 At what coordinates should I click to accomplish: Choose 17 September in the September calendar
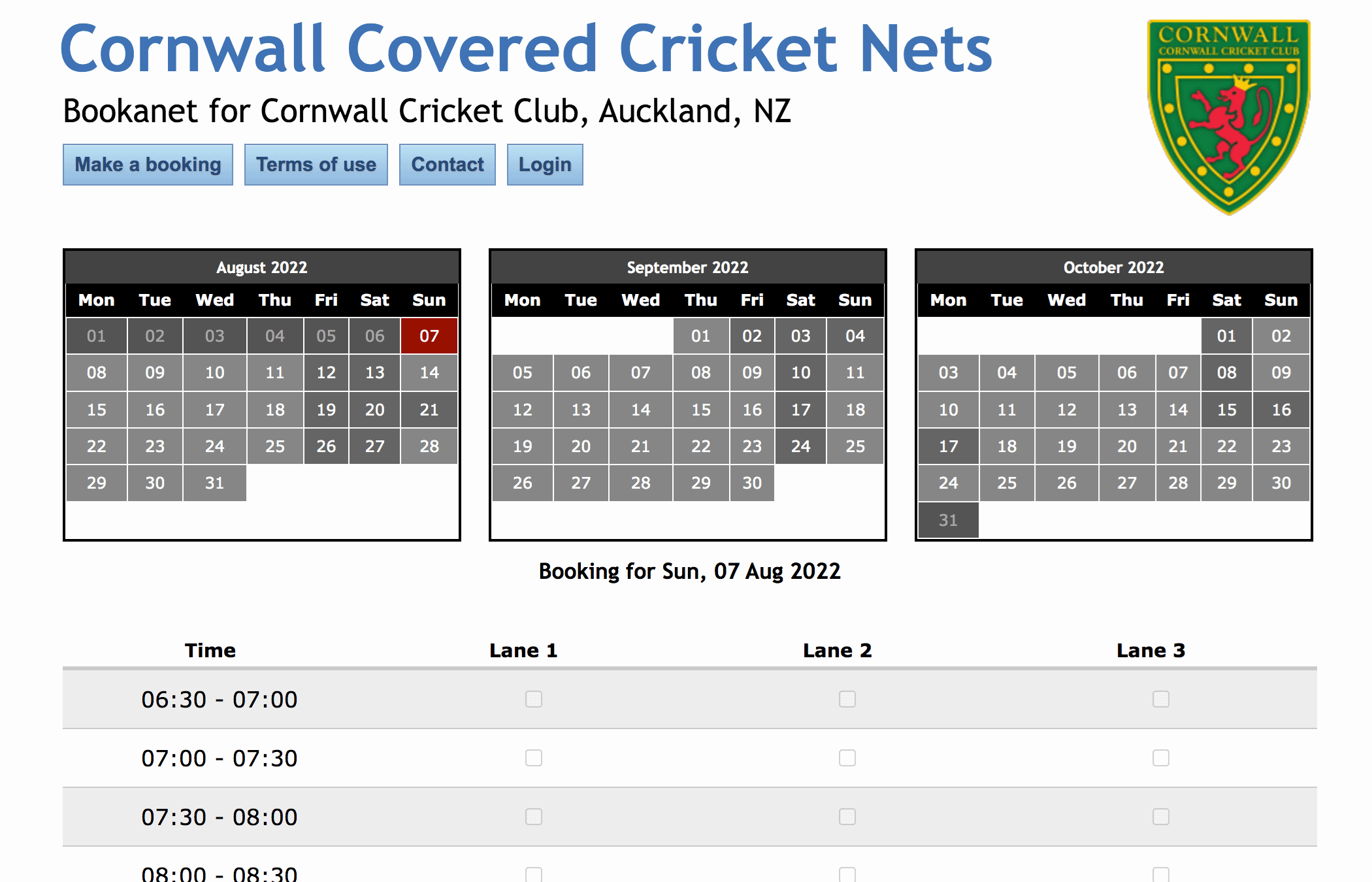pos(800,410)
